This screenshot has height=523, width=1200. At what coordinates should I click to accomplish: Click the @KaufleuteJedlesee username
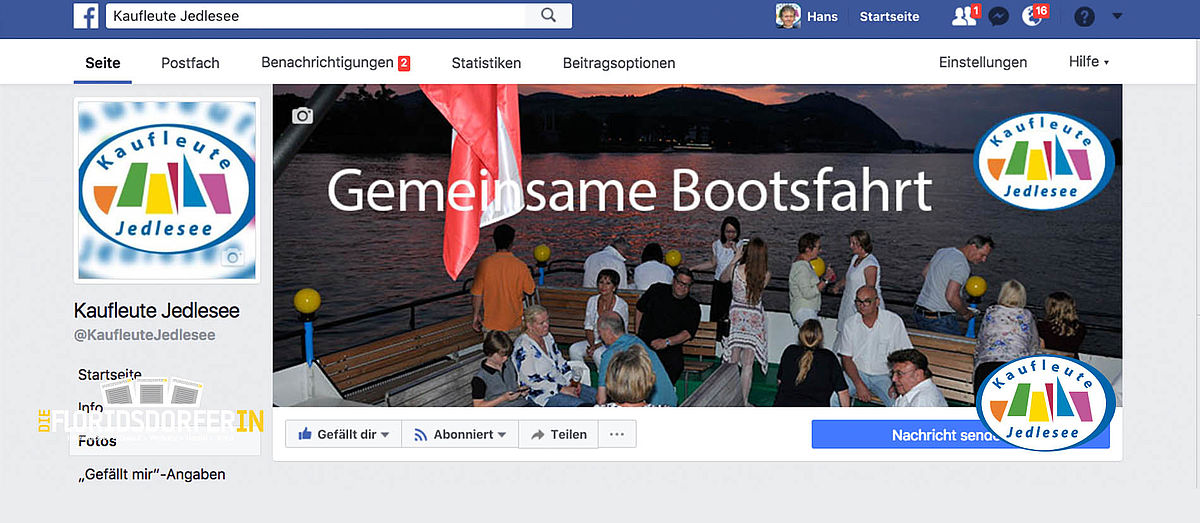145,335
